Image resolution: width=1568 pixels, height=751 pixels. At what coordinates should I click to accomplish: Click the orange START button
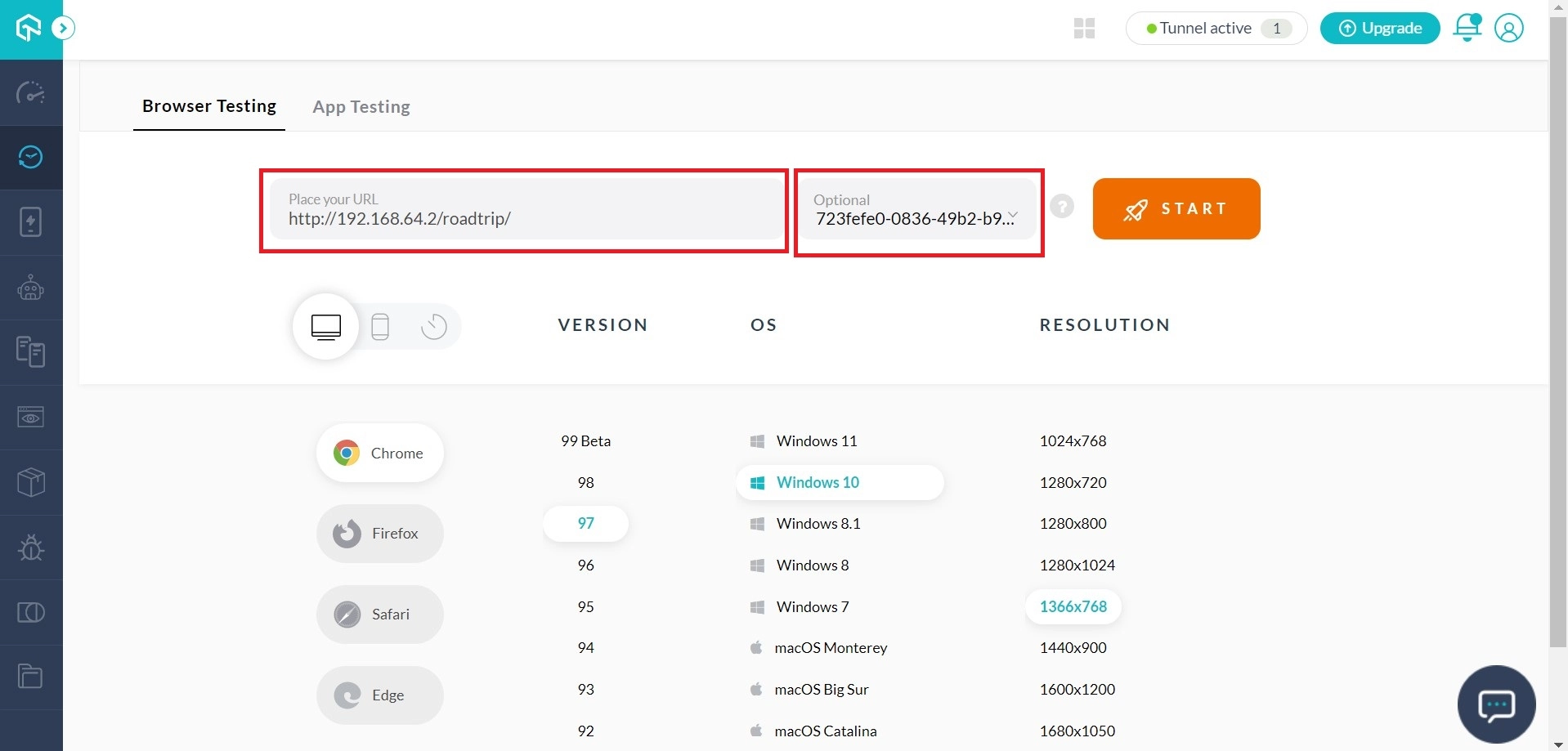(x=1176, y=209)
